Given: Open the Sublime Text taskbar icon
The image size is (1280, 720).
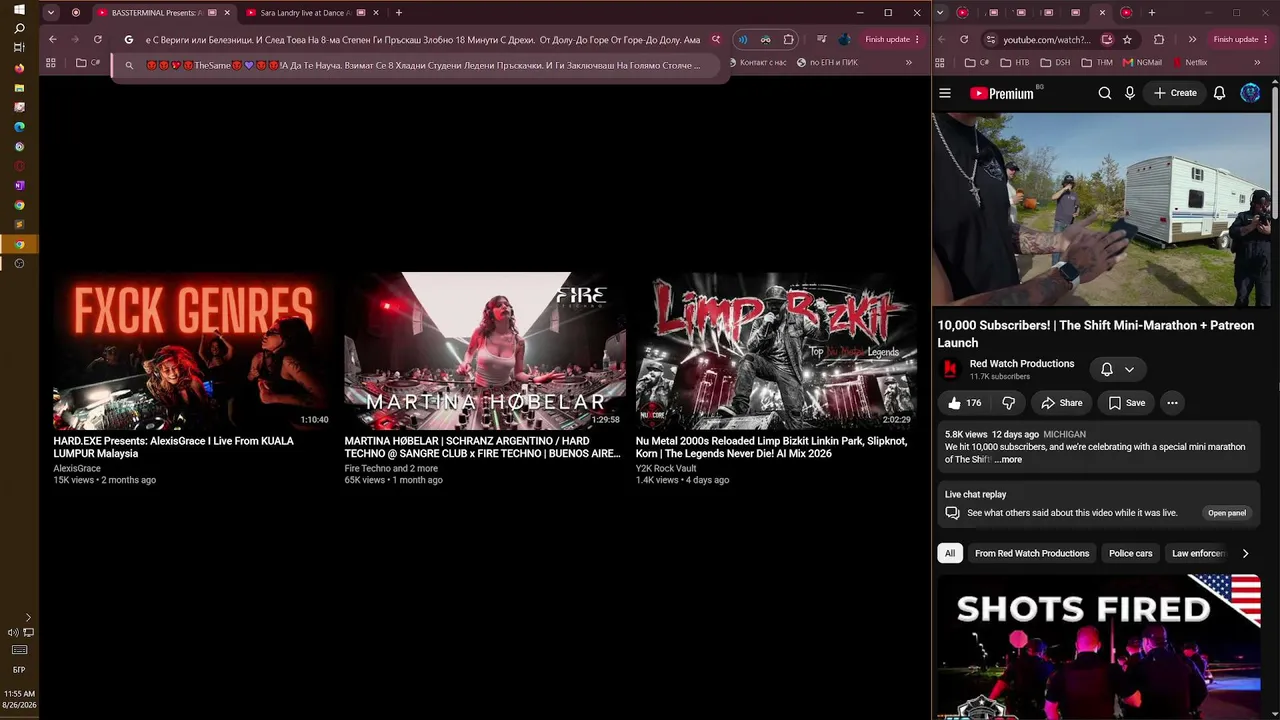Looking at the screenshot, I should click(19, 225).
